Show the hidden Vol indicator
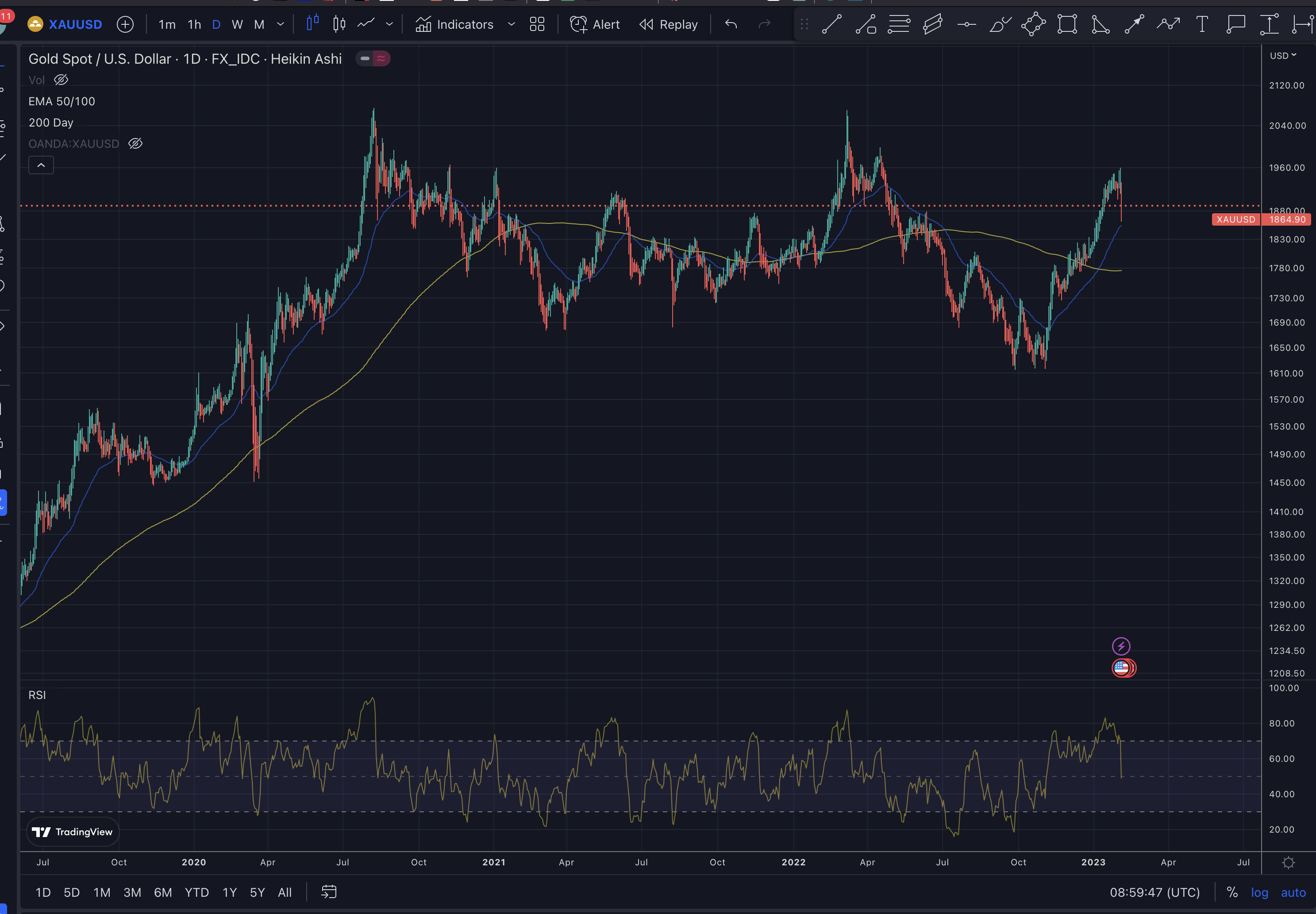 (61, 80)
